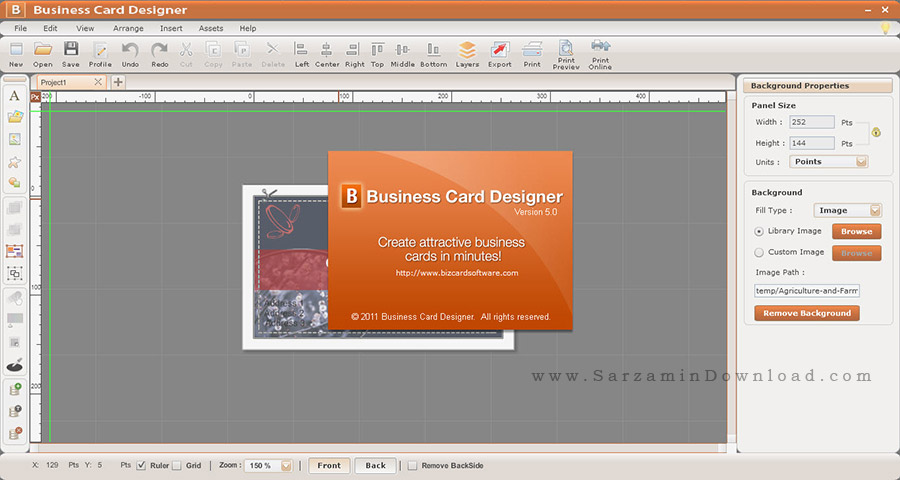Click the Paste toolbar icon
Viewport: 900px width, 480px height.
pos(242,55)
